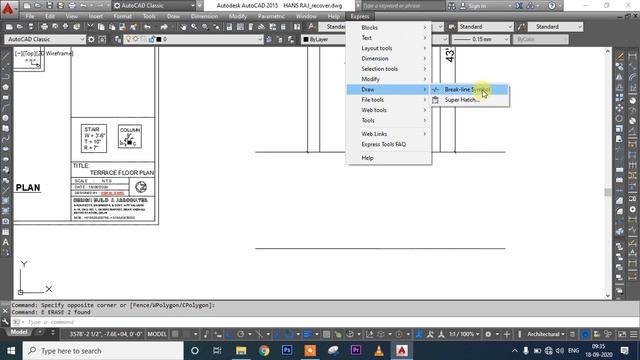640x360 pixels.
Task: Click the Workspace Settings gear beside AutoCAD Classic
Action: pyautogui.click(x=91, y=39)
